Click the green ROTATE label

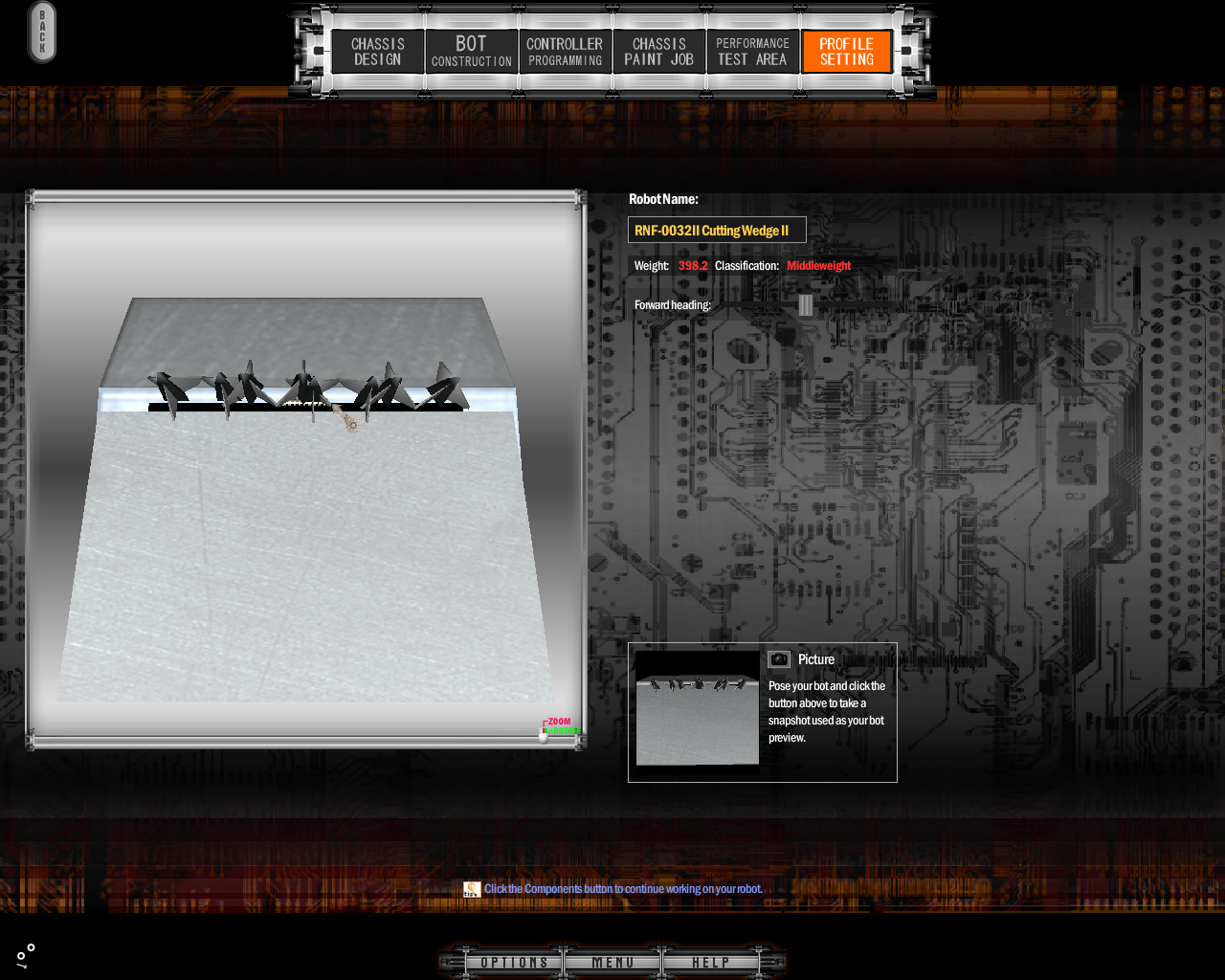[567, 731]
